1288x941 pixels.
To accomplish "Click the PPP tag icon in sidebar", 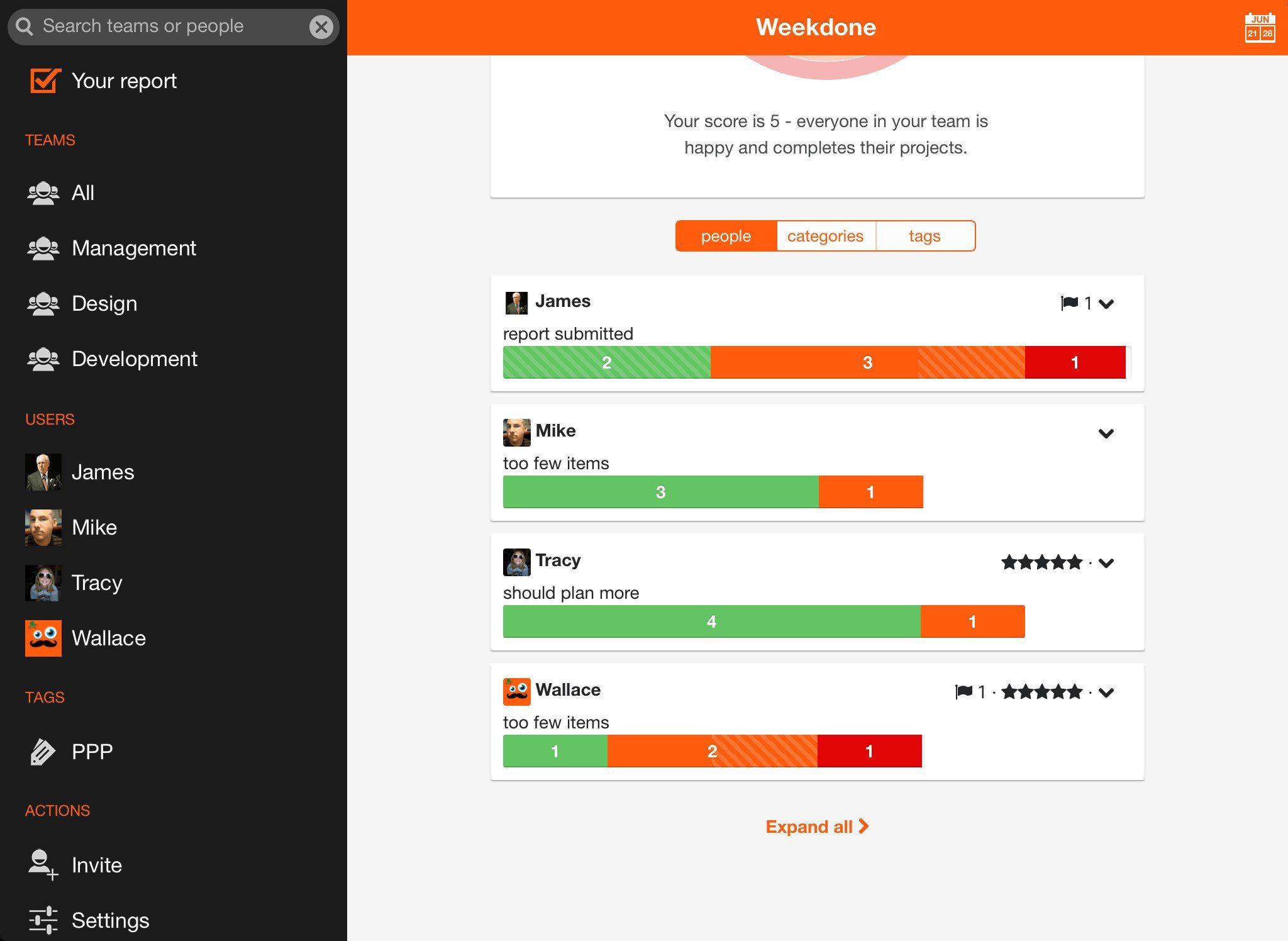I will click(x=42, y=750).
